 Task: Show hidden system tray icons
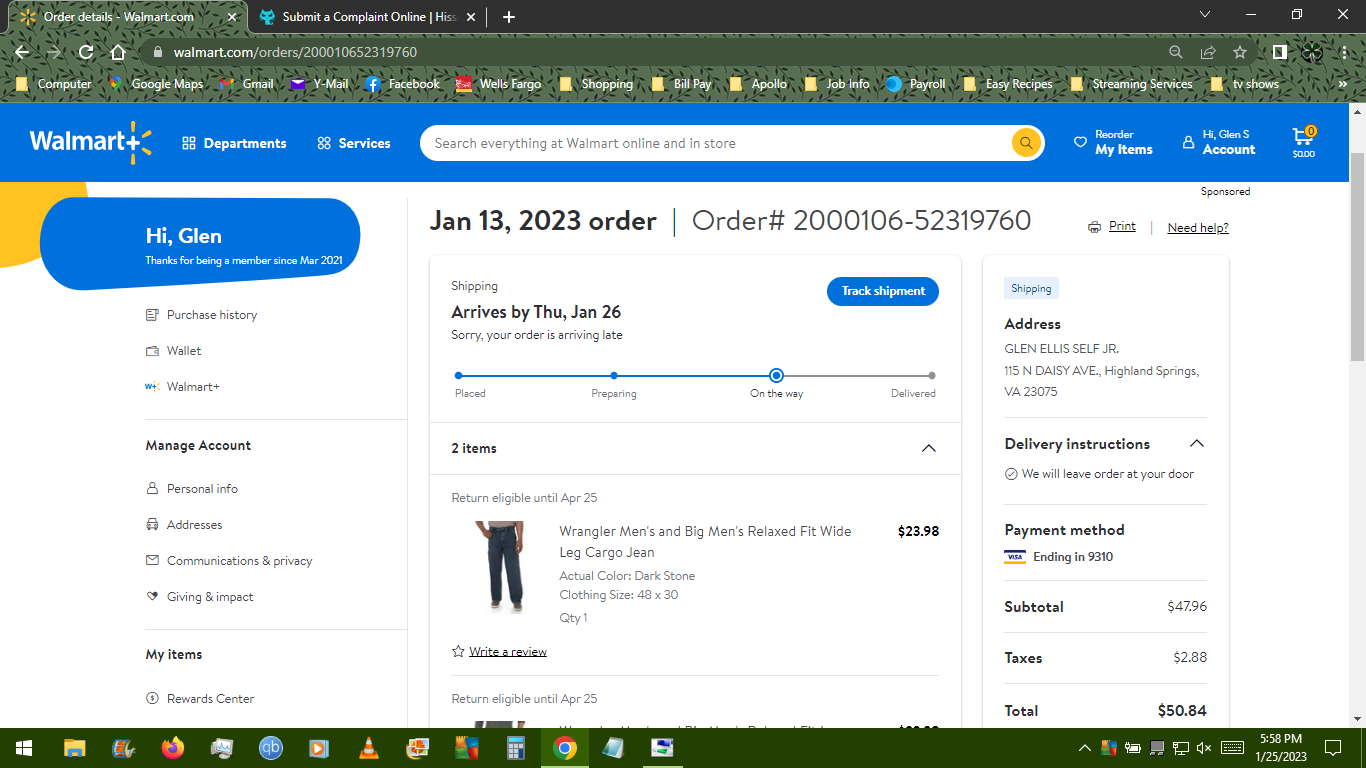[1084, 748]
